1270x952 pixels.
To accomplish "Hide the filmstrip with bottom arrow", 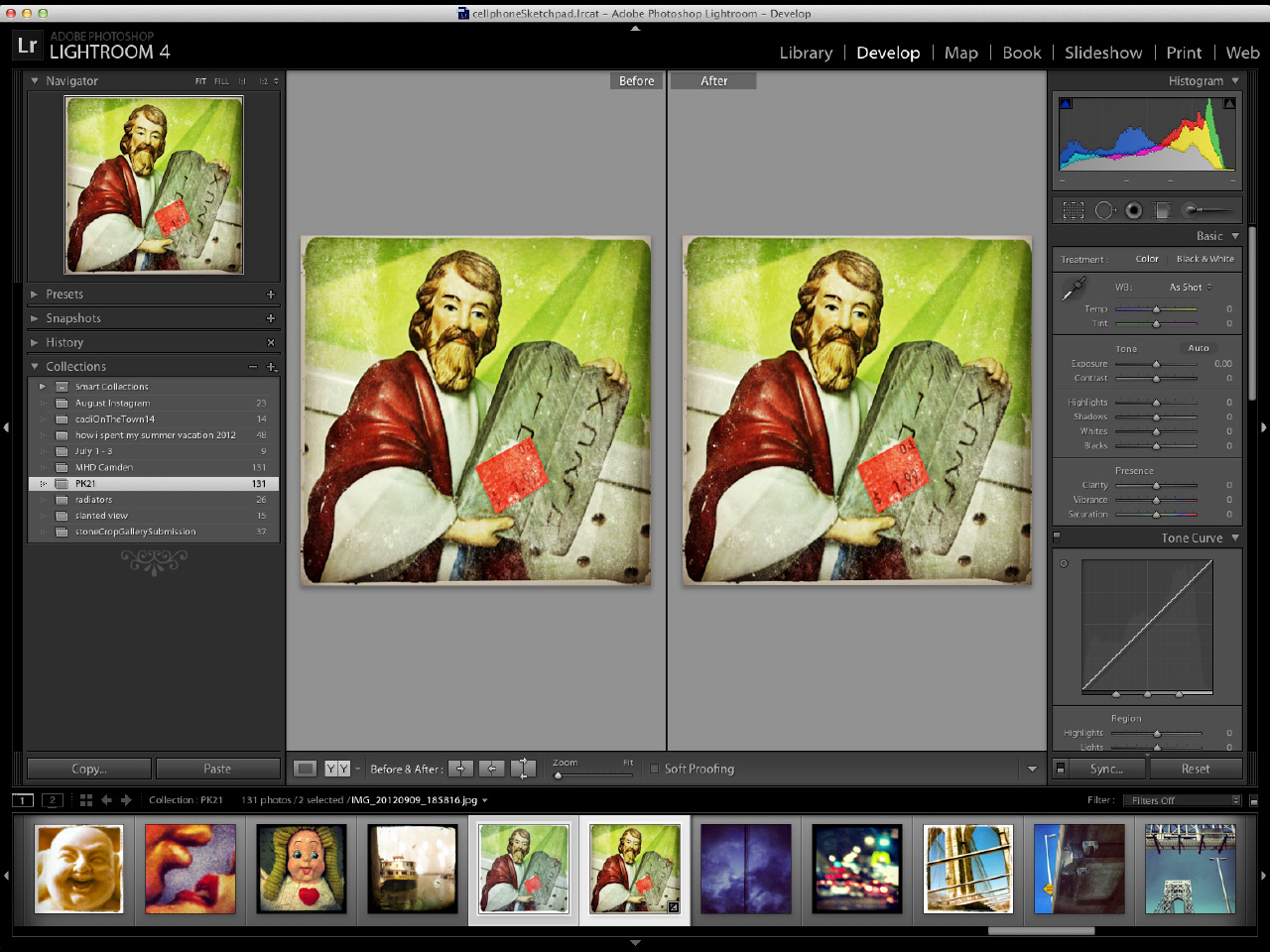I will coord(635,942).
